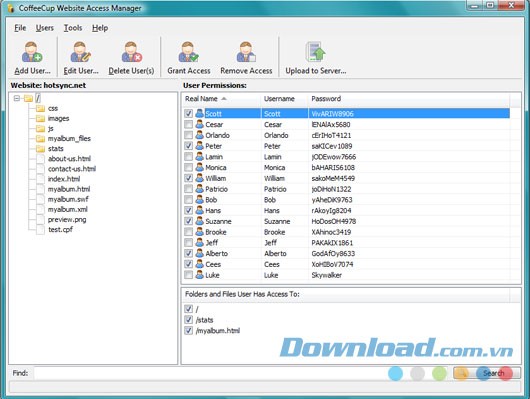The height and width of the screenshot is (399, 530).
Task: Sort by Username column header
Action: 284,99
